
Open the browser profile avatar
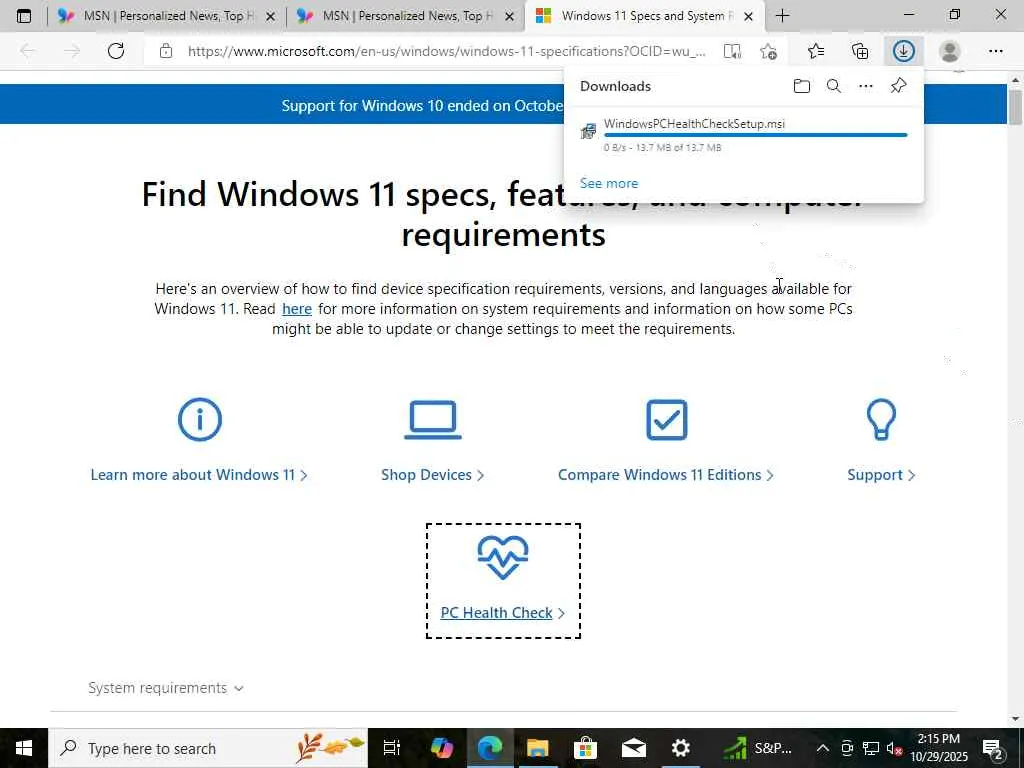[x=950, y=51]
